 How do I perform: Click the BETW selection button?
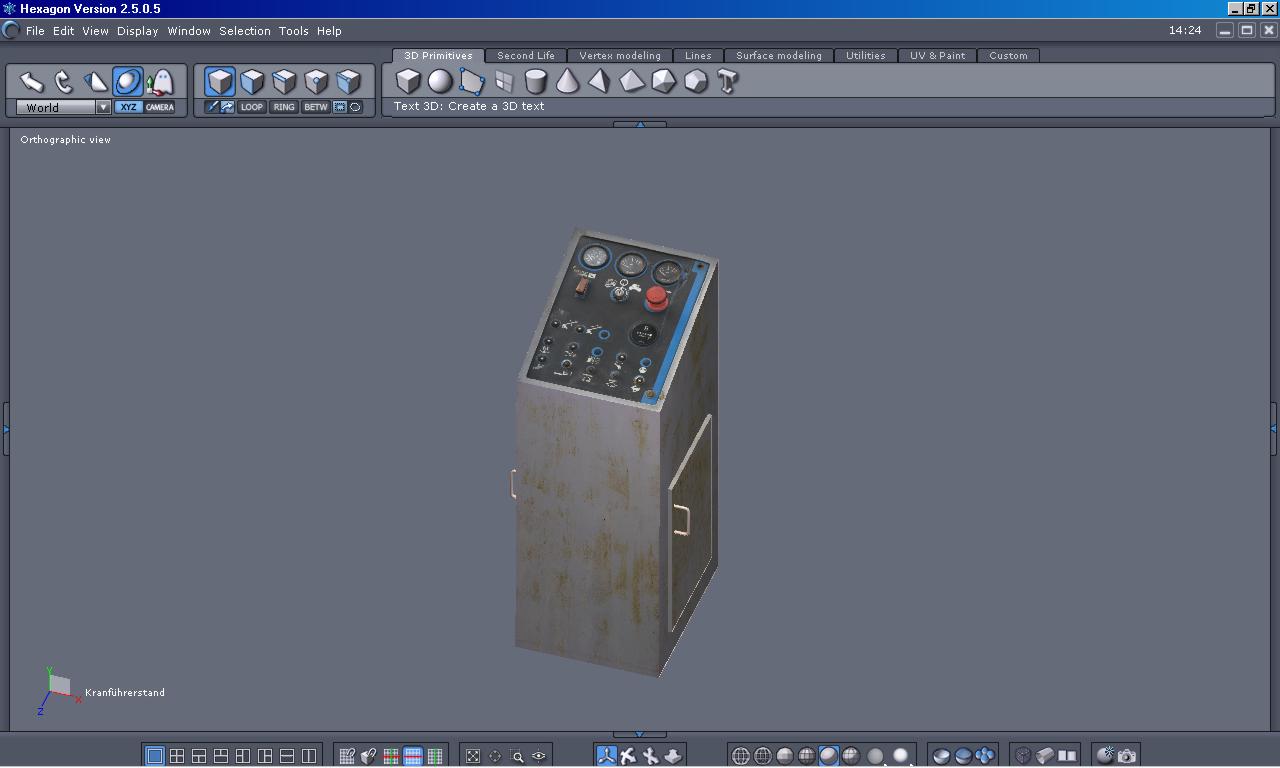point(316,107)
